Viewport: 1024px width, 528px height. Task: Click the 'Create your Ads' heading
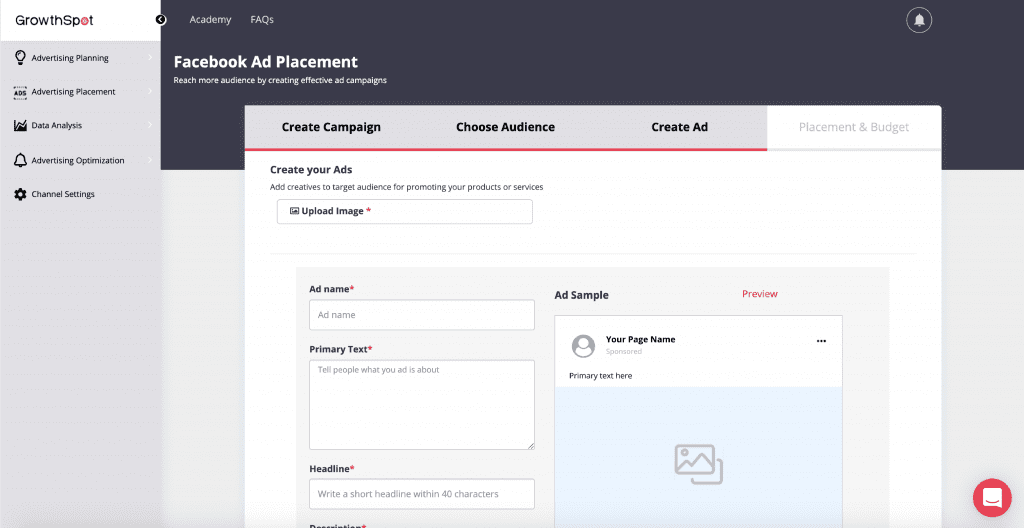(x=311, y=170)
